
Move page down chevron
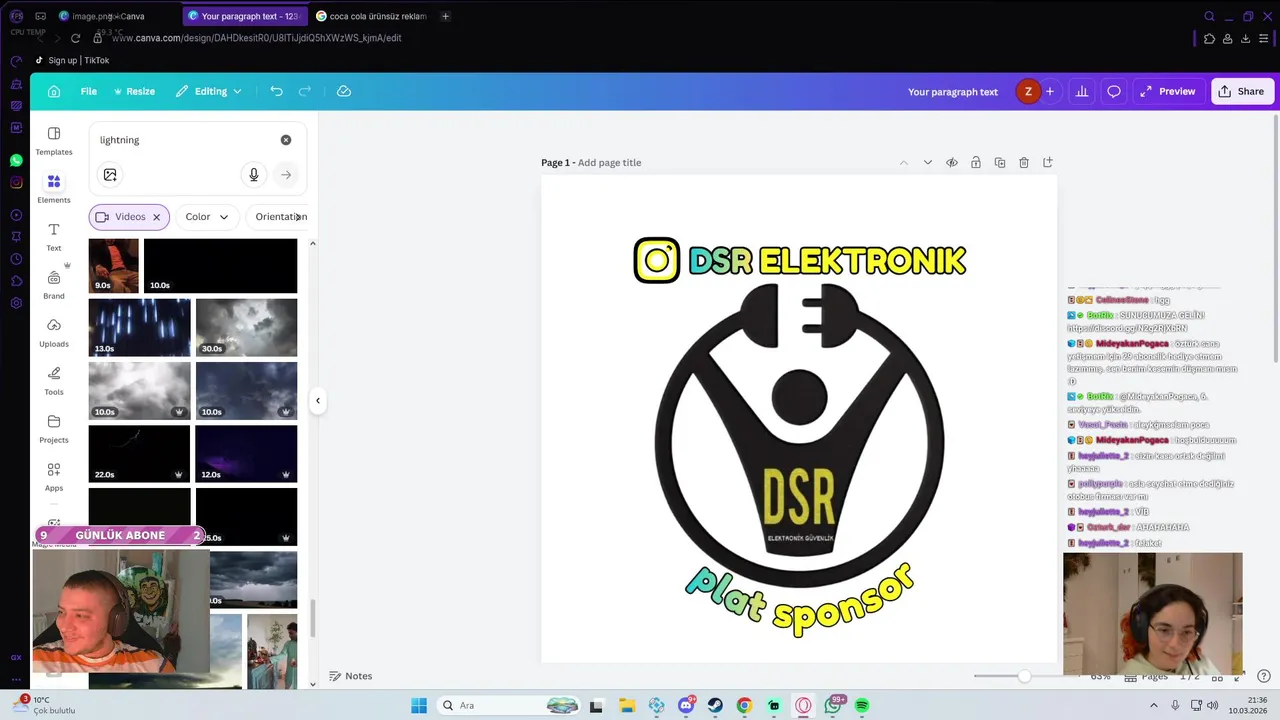pyautogui.click(x=928, y=163)
